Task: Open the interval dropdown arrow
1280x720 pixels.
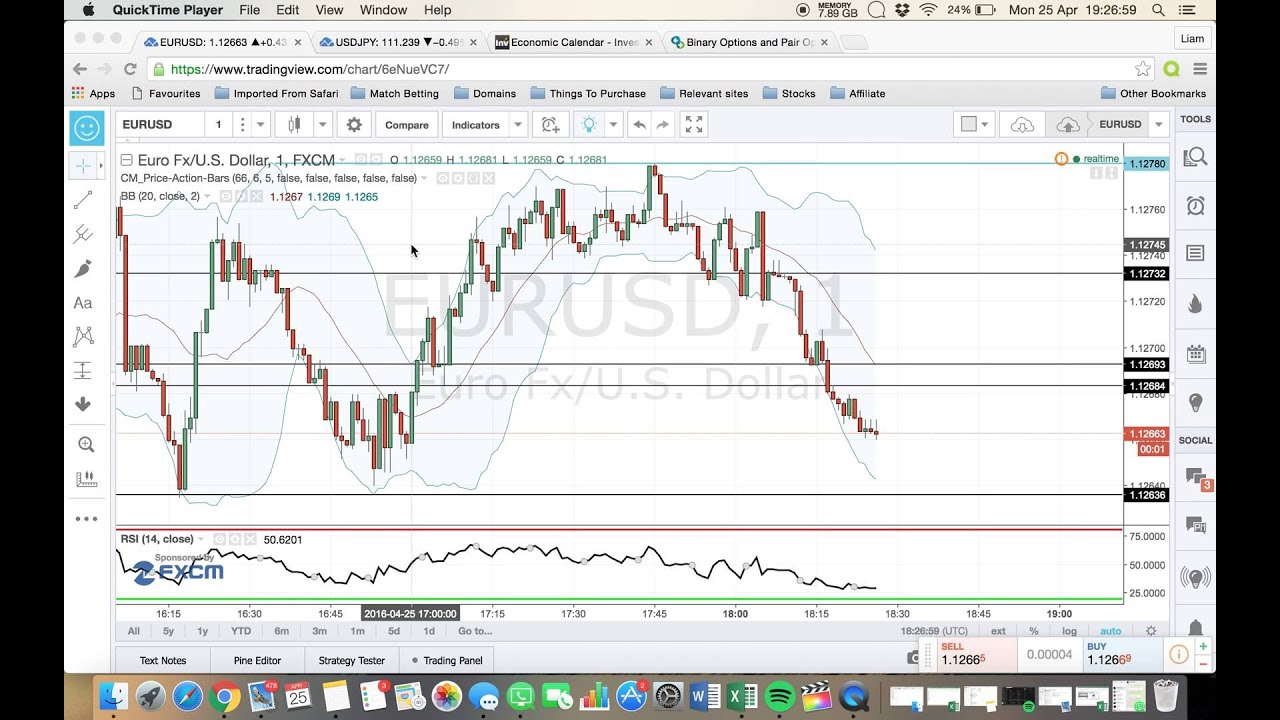Action: tap(261, 125)
